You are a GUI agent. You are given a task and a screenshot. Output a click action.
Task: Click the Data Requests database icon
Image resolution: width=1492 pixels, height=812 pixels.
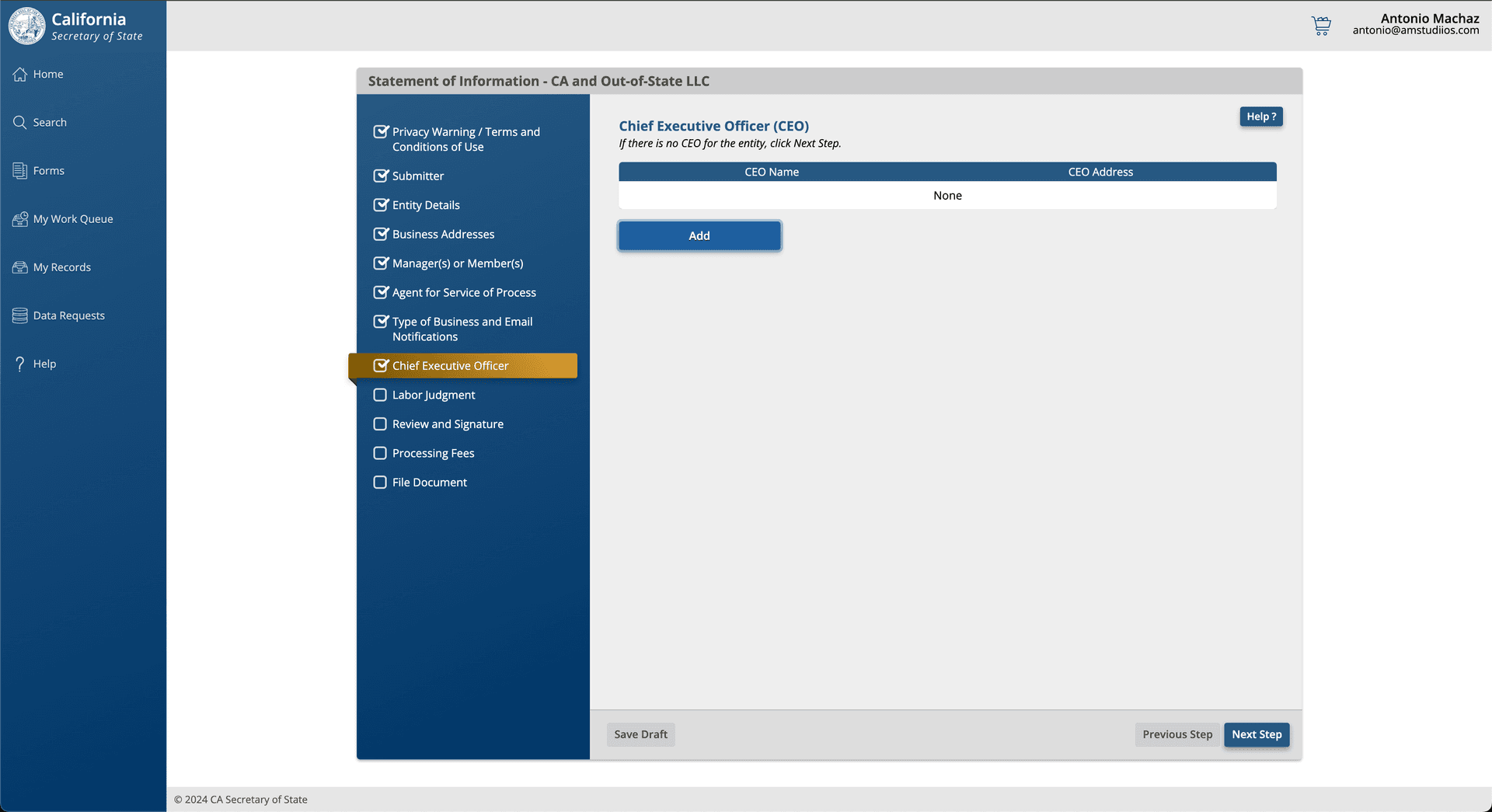[x=20, y=315]
